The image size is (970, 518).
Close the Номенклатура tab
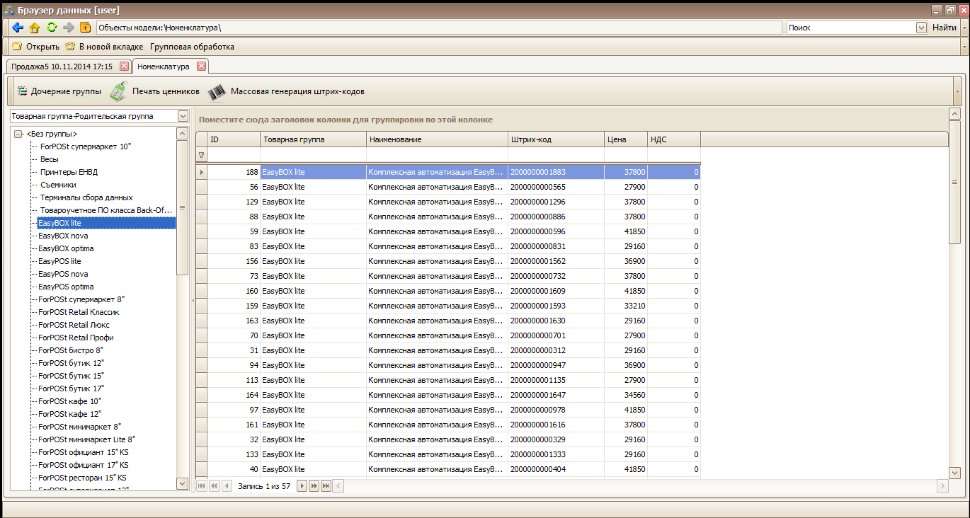(201, 66)
